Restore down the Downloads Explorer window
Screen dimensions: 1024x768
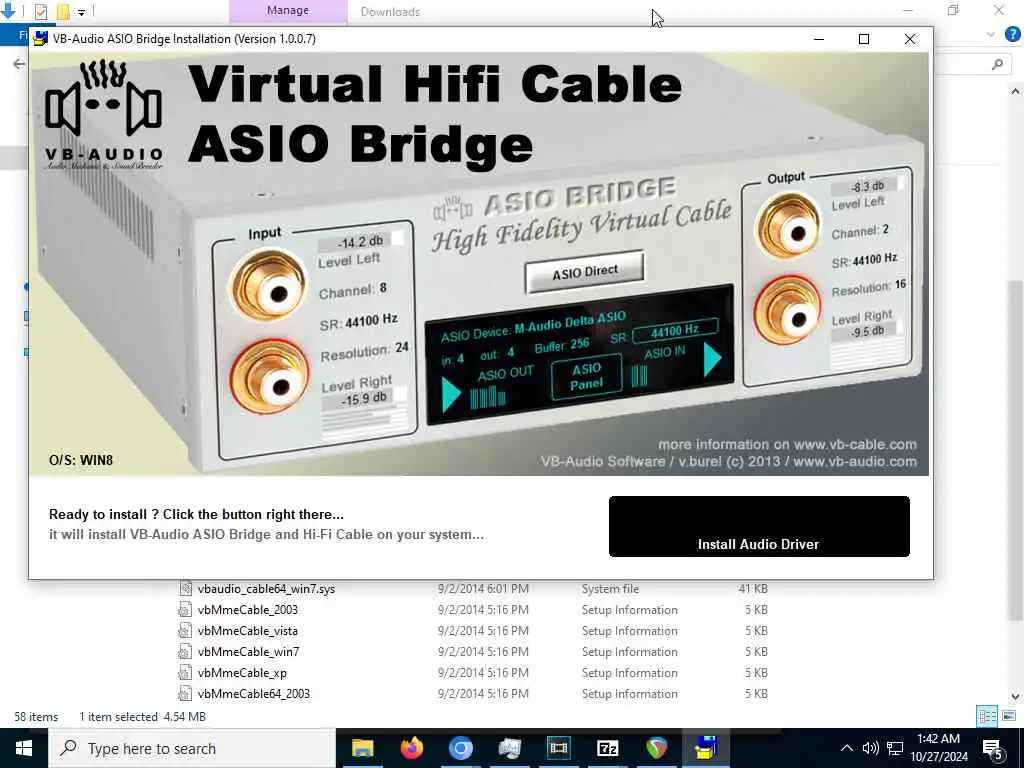pos(953,10)
